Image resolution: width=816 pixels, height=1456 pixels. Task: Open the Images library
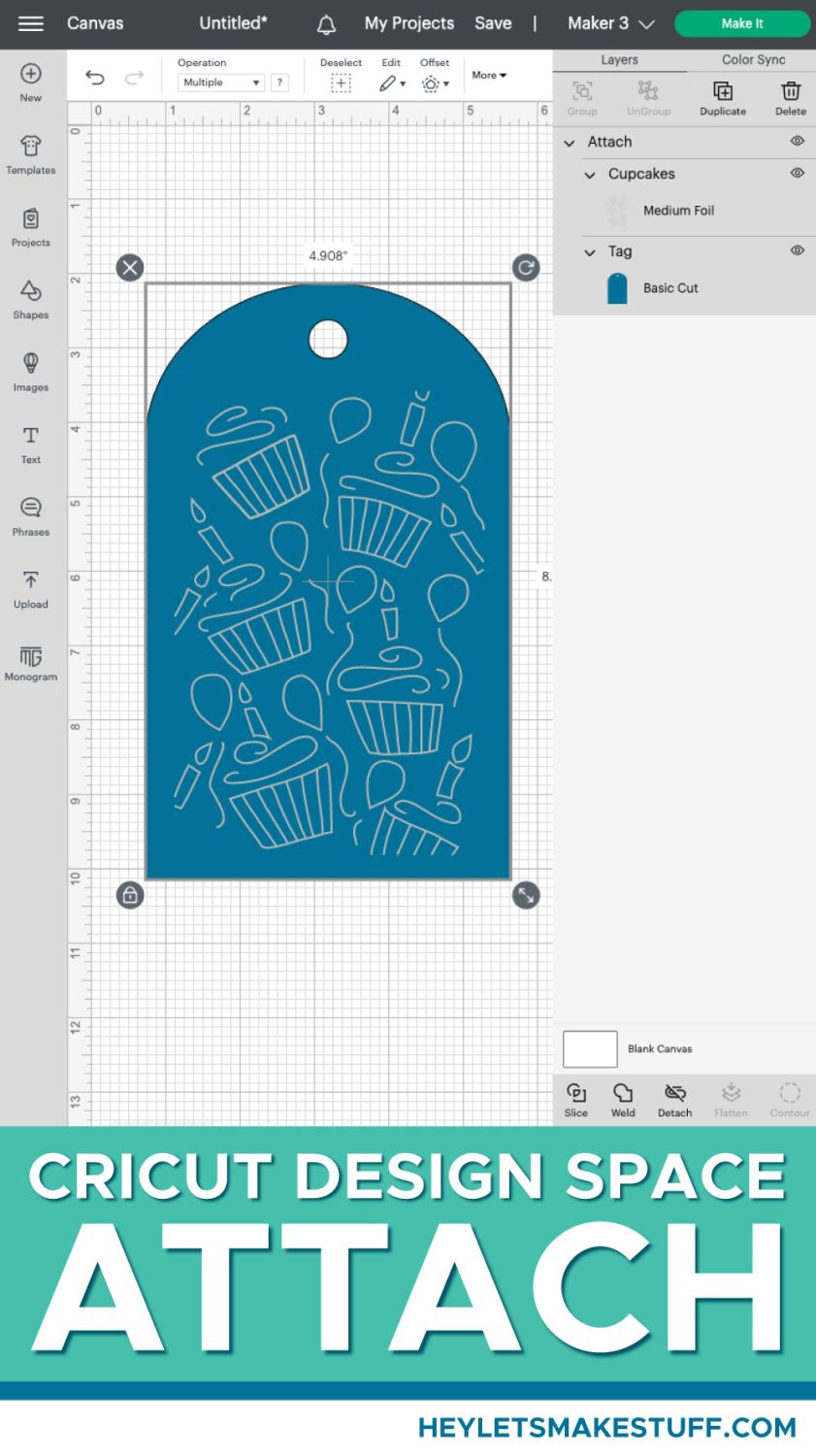click(x=31, y=373)
